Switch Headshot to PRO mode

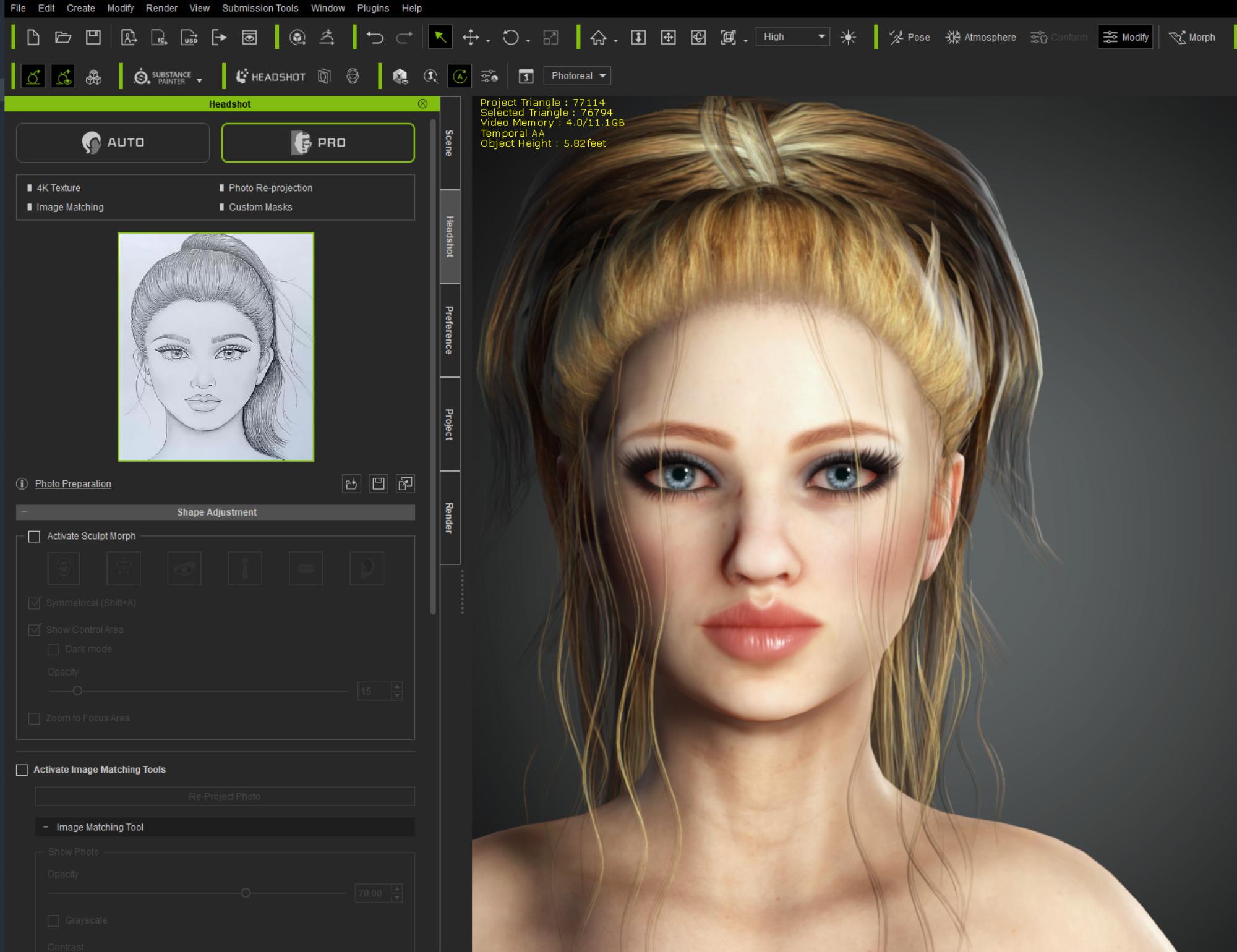[318, 143]
